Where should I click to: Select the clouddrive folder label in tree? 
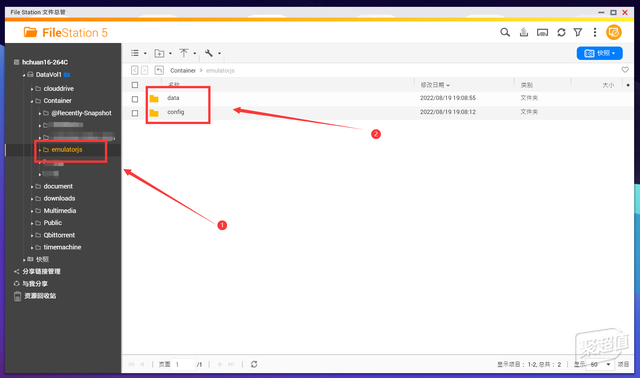click(59, 89)
